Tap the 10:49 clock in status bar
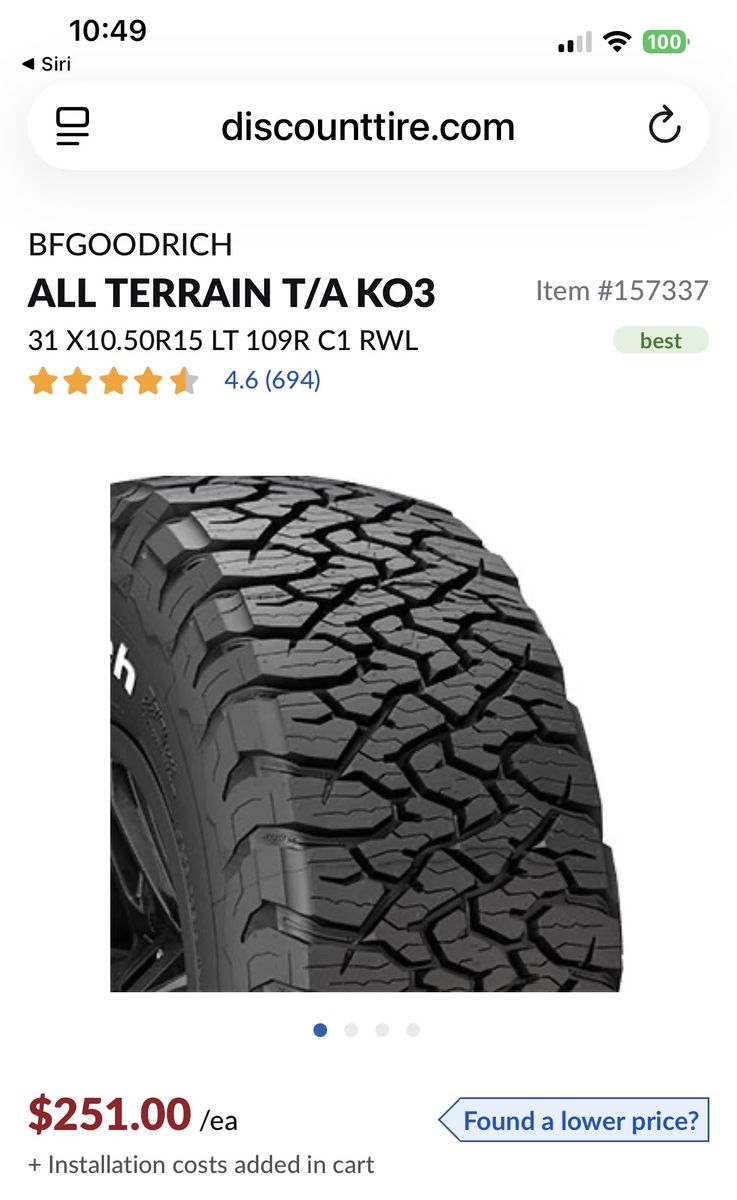Viewport: 737px width, 1200px height. (108, 30)
